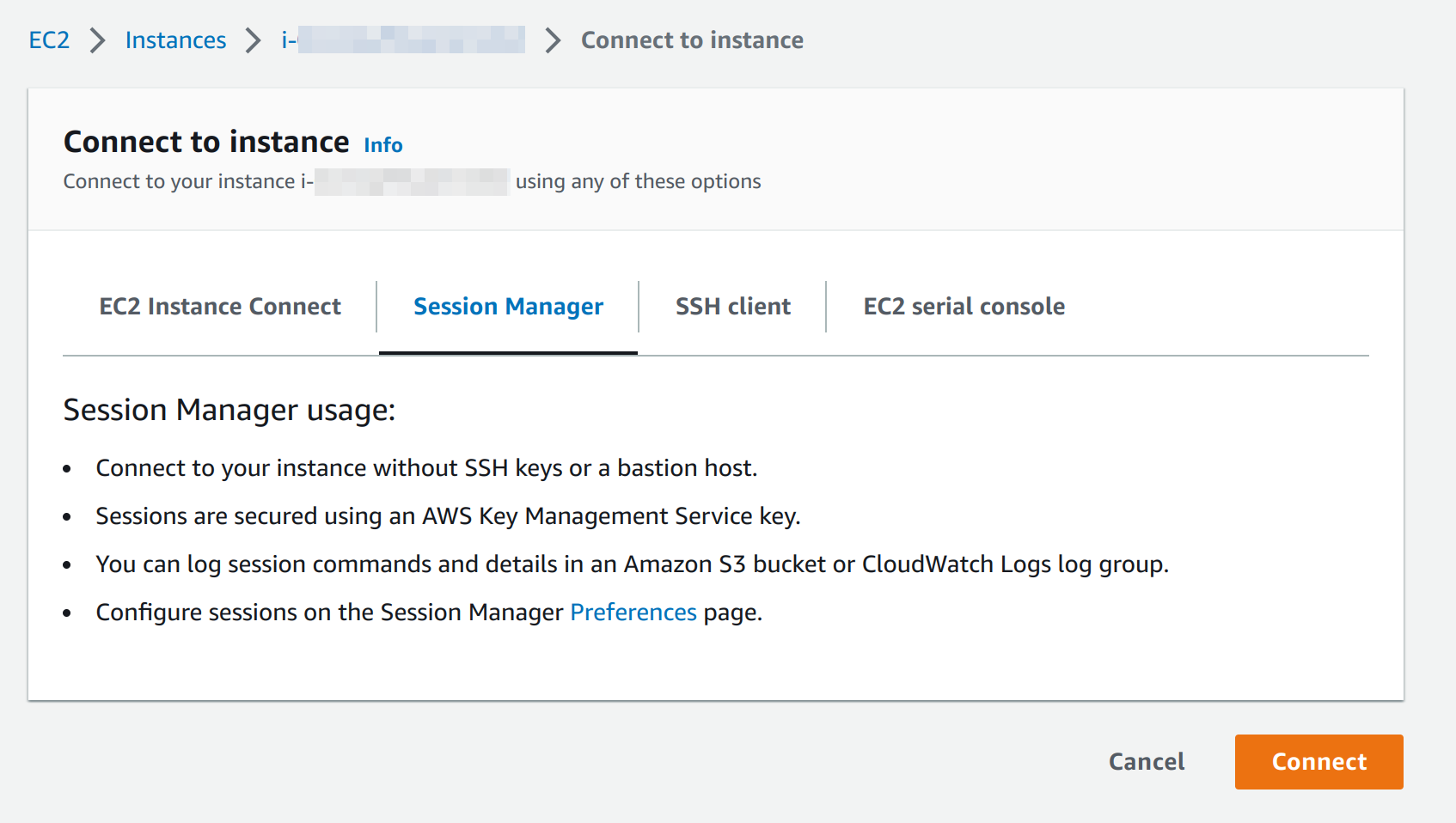
Task: Click the AWS Key Management Service bullet text
Action: coord(448,515)
